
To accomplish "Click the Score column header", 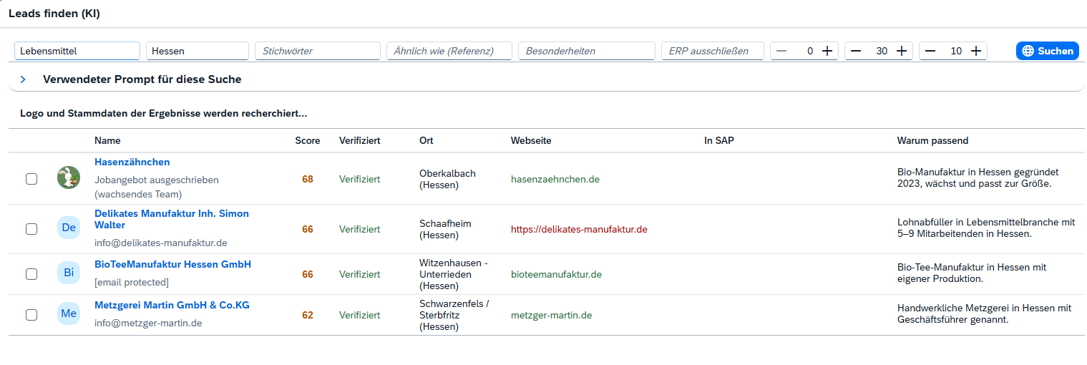I will pyautogui.click(x=307, y=141).
